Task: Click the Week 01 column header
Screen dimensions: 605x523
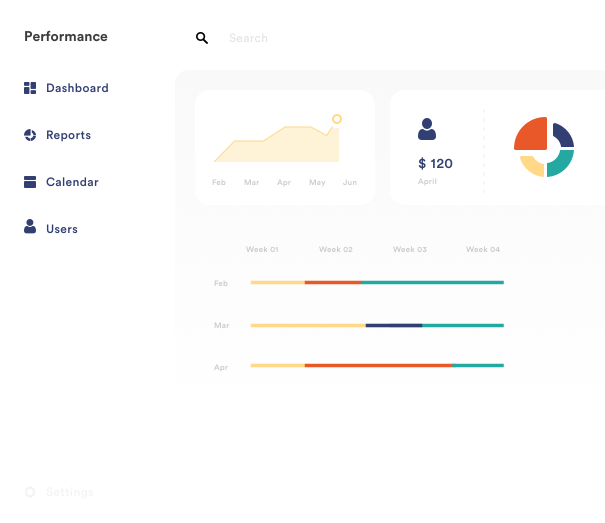Action: 262,249
